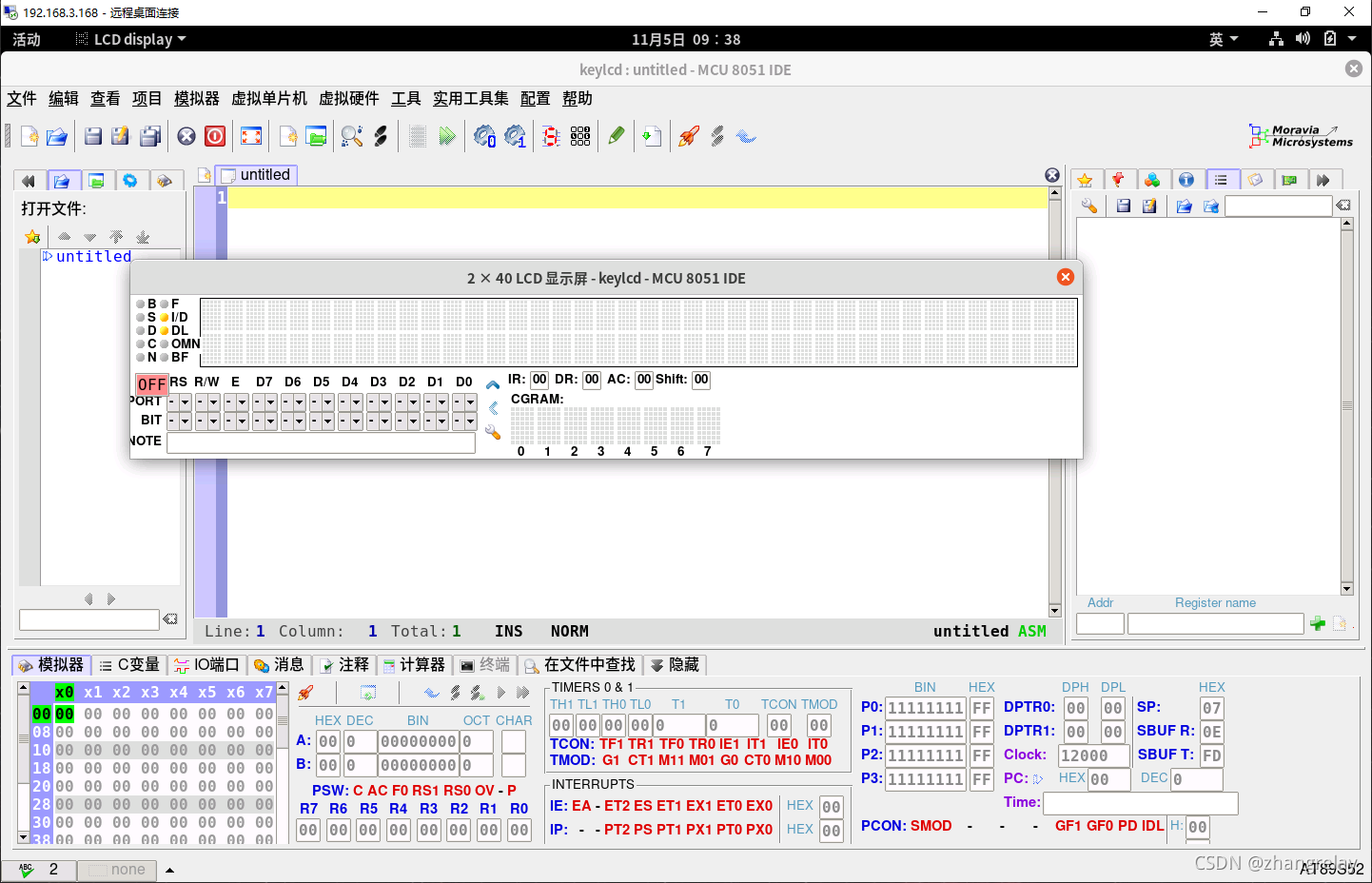
Task: Click the Save floppy disk icon
Action: coord(93,136)
